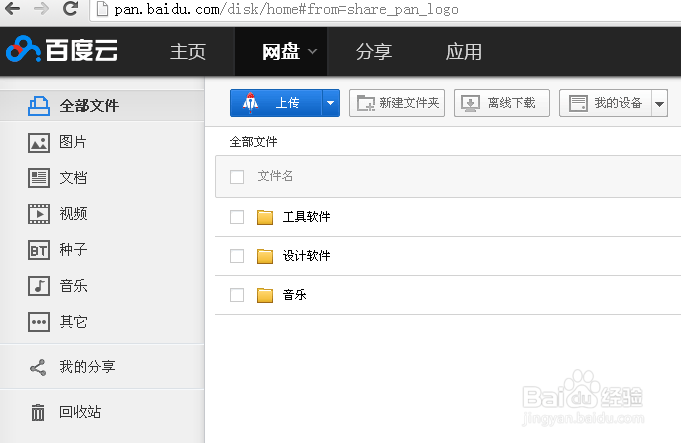Select the 设计软件 folder checkbox
Image resolution: width=681 pixels, height=443 pixels.
237,256
